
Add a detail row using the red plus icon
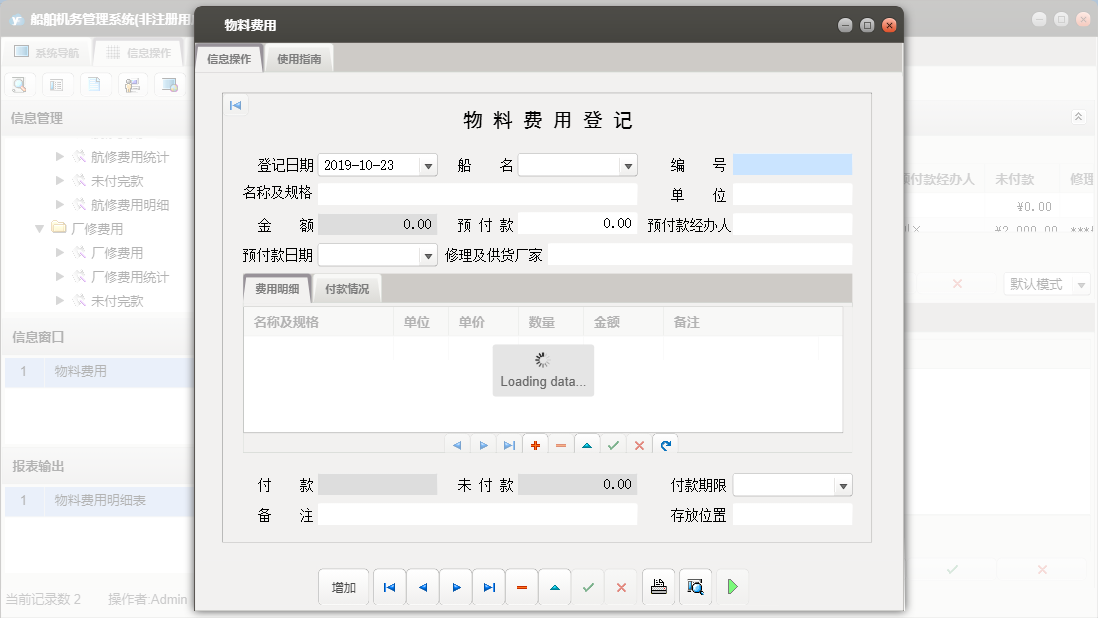click(535, 444)
